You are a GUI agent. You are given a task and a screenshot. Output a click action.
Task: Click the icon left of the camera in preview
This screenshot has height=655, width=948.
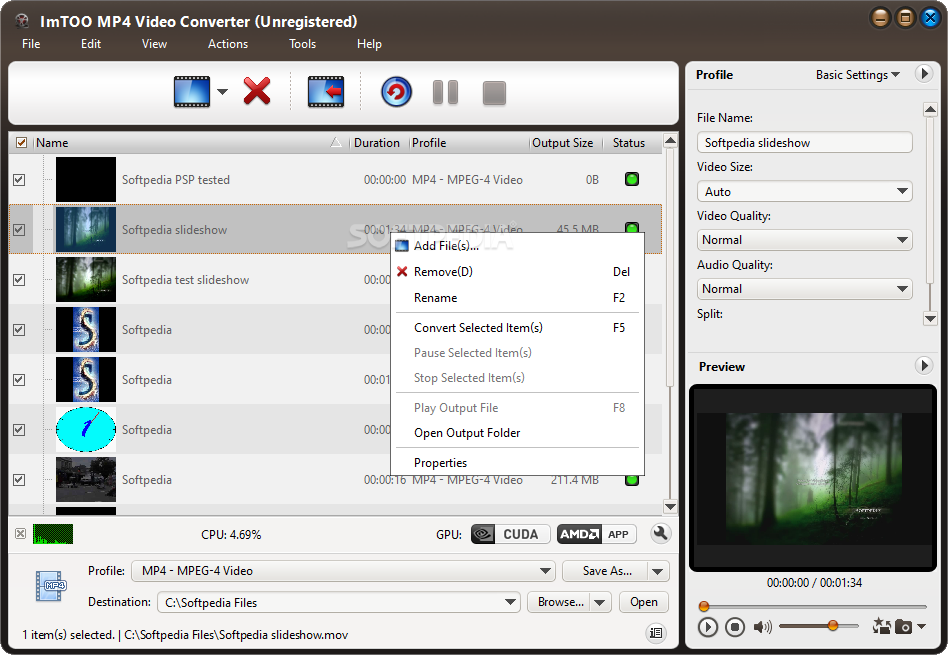[x=881, y=626]
